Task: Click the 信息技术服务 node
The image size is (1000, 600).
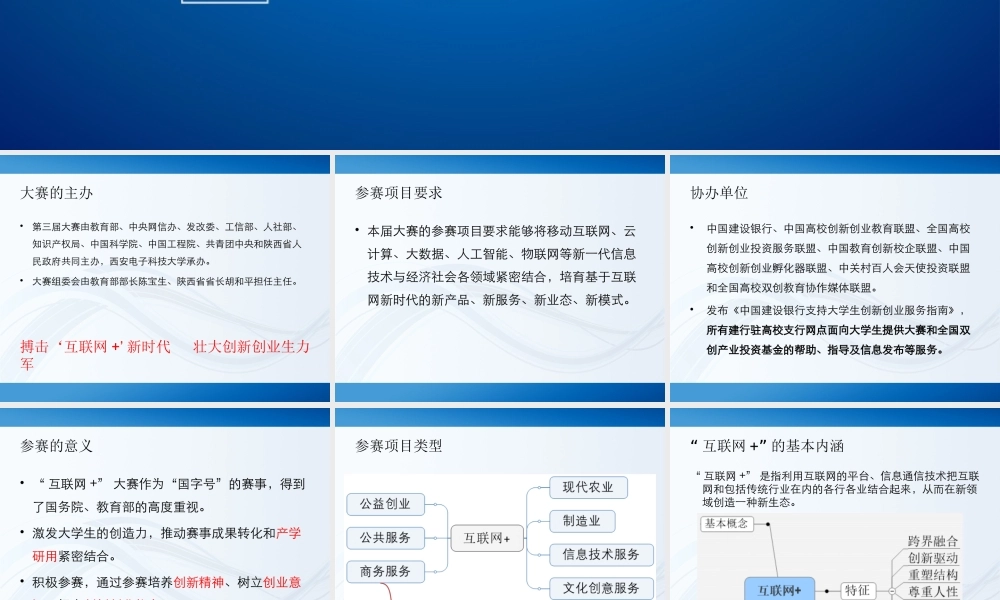Action: (601, 555)
